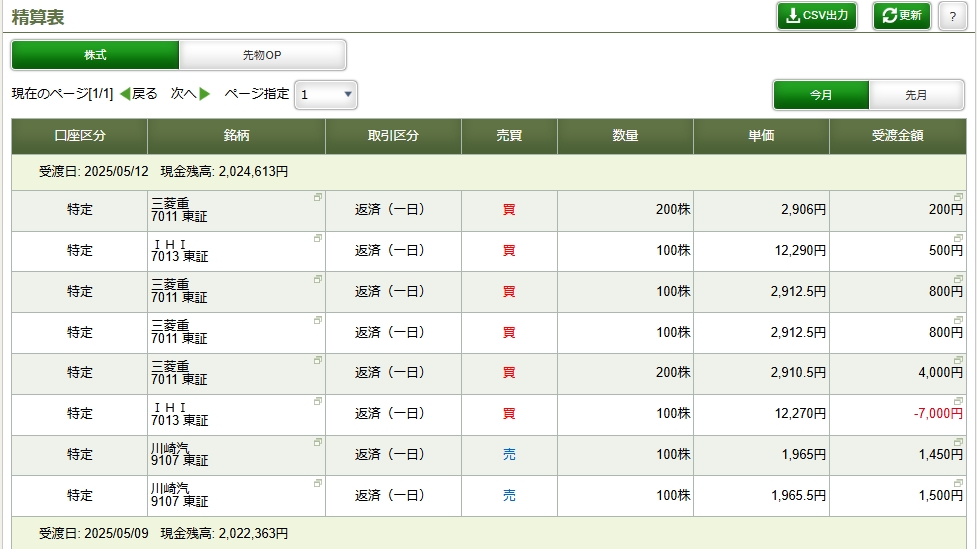The width and height of the screenshot is (977, 549).
Task: Click the 単価 column header
Action: point(761,136)
